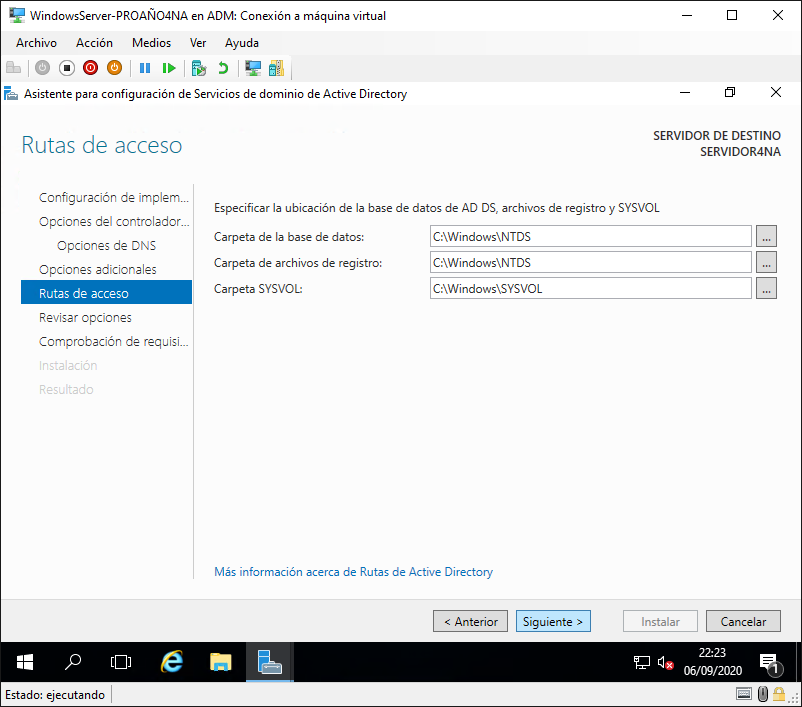This screenshot has height=707, width=802.
Task: Click the Anterior button
Action: tap(471, 621)
